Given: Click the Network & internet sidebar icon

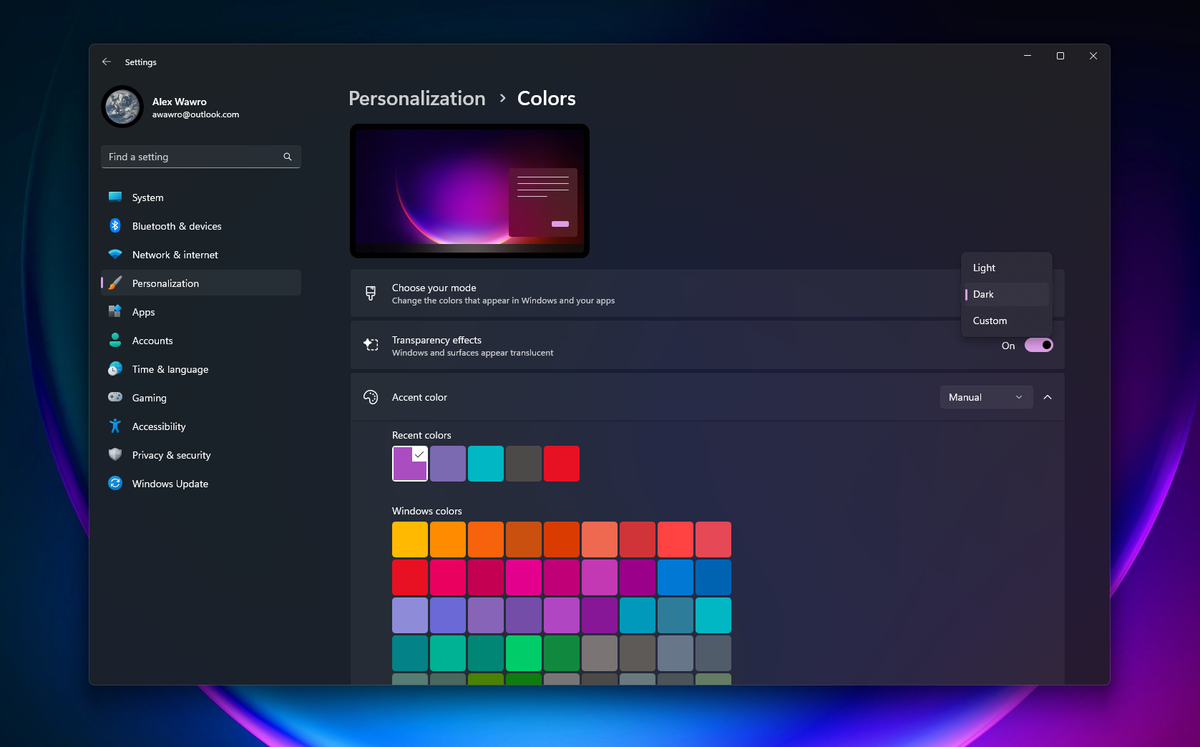Looking at the screenshot, I should [114, 254].
